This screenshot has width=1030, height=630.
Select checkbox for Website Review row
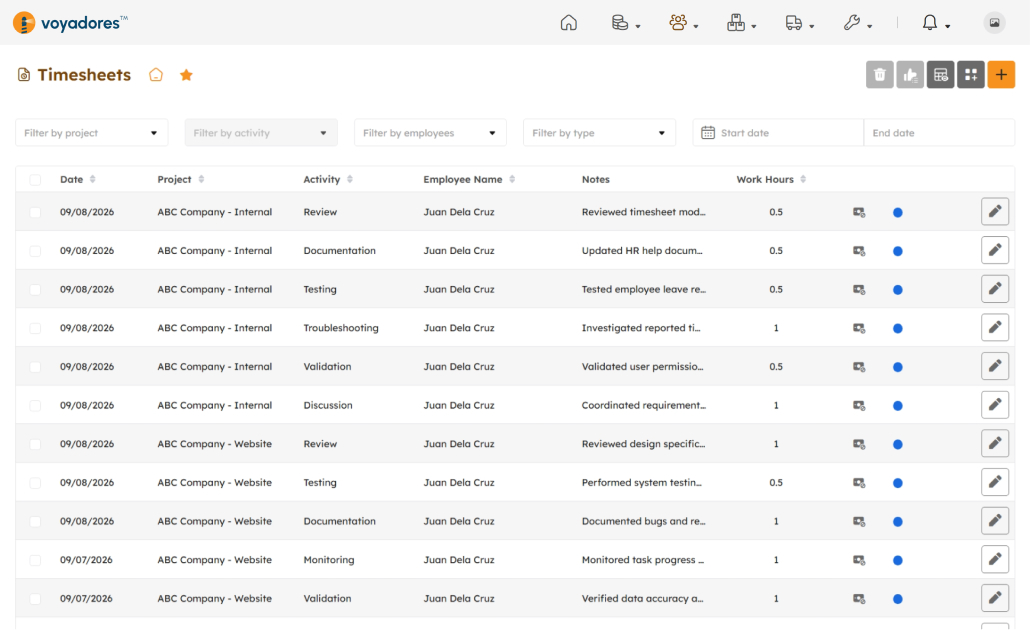(x=35, y=445)
